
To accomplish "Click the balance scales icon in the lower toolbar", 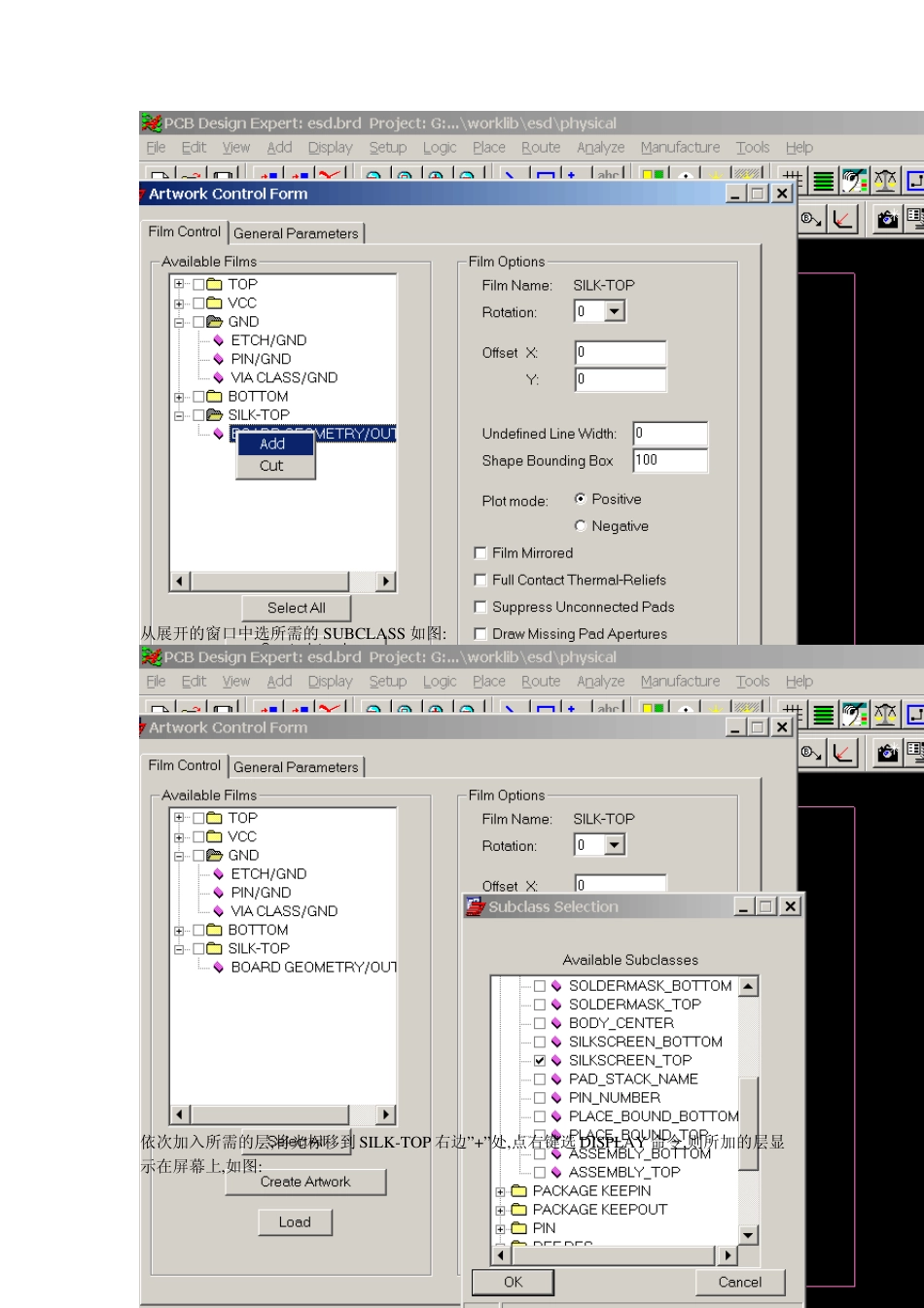I will [885, 715].
